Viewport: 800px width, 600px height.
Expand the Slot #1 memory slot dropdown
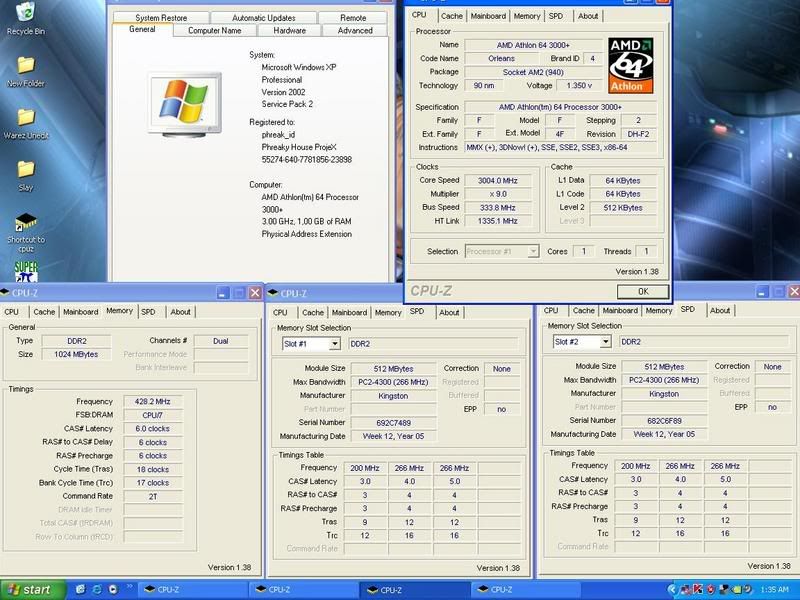click(334, 343)
